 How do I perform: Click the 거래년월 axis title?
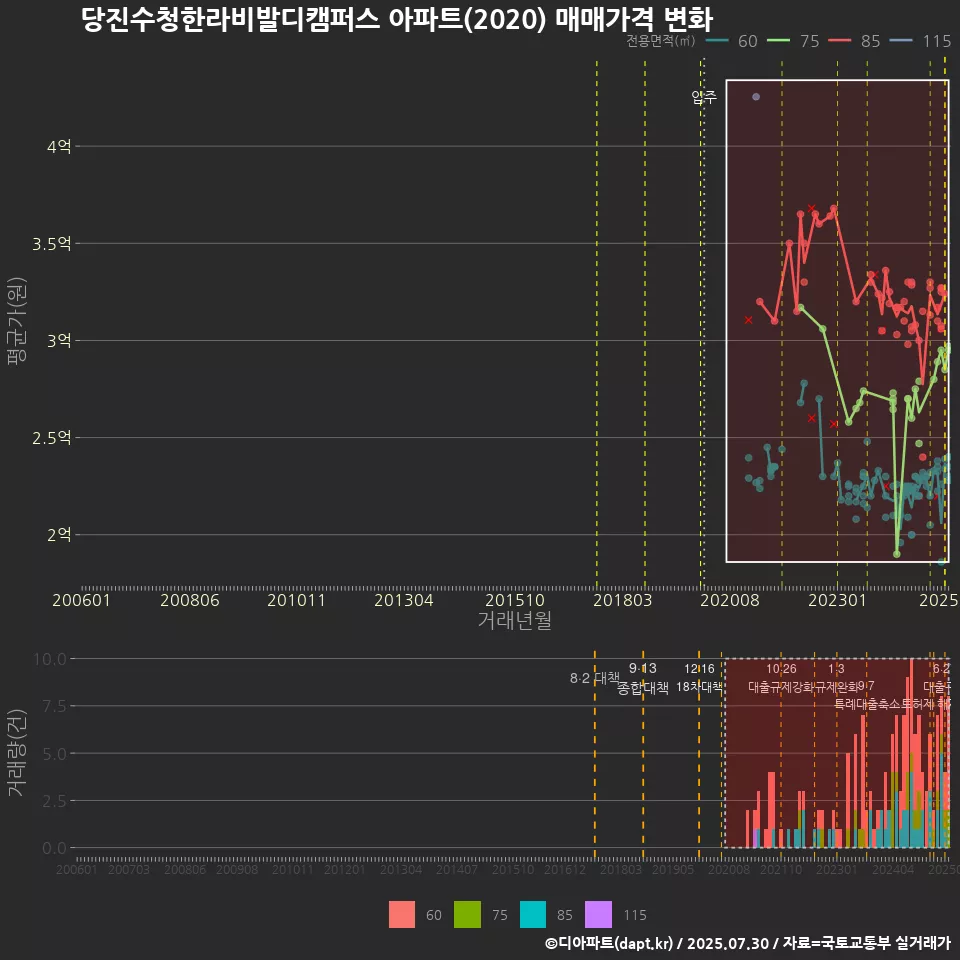[515, 620]
